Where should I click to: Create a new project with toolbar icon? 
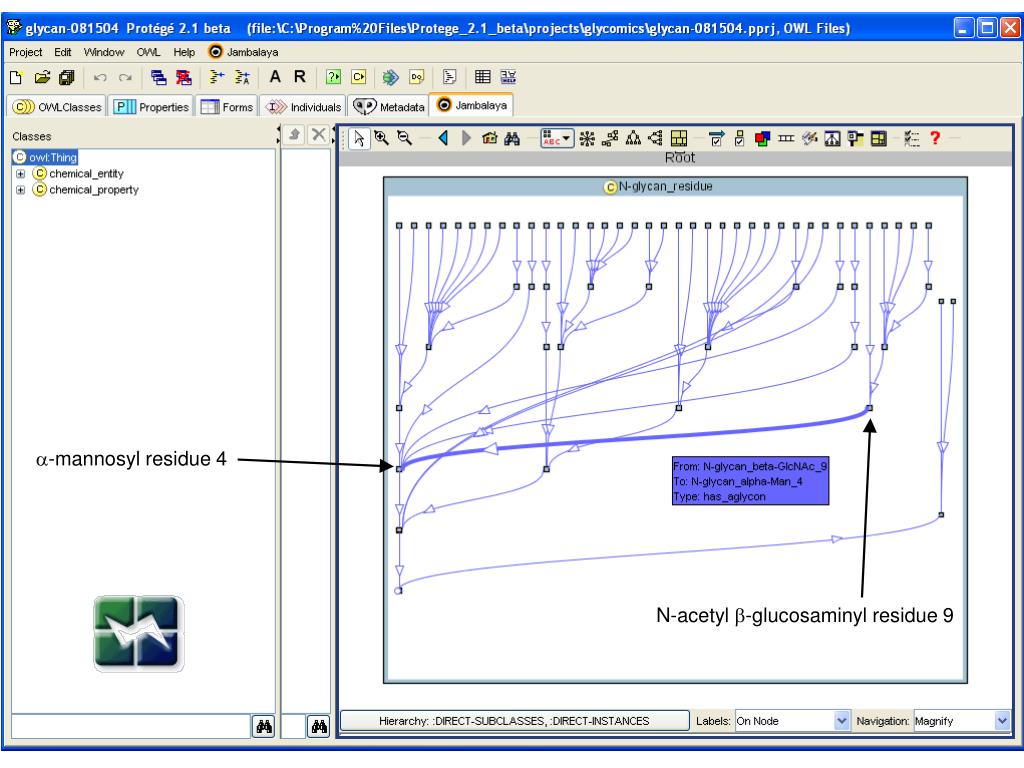pyautogui.click(x=16, y=77)
